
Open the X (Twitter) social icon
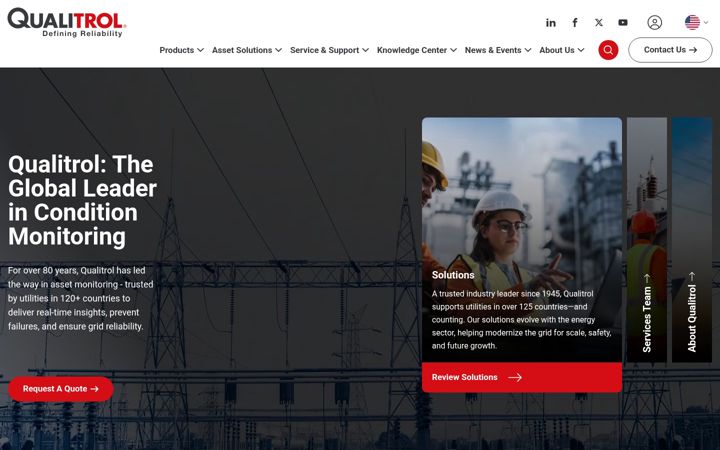point(599,22)
